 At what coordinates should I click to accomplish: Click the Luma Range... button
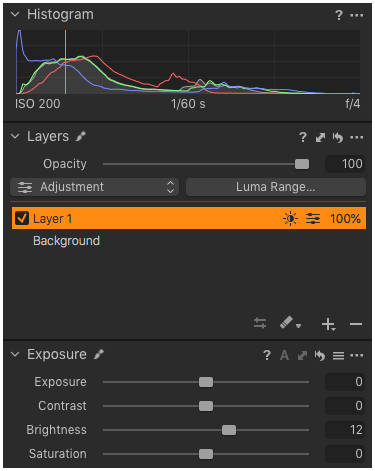276,187
